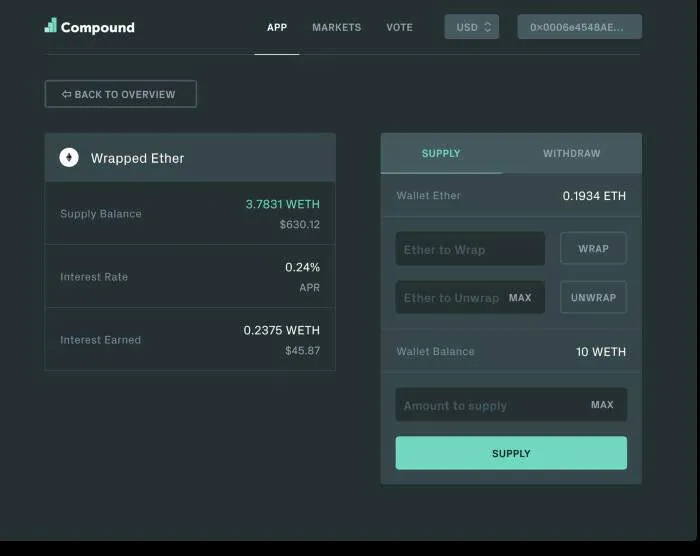700x556 pixels.
Task: Click the green SUPPLY button
Action: (511, 453)
